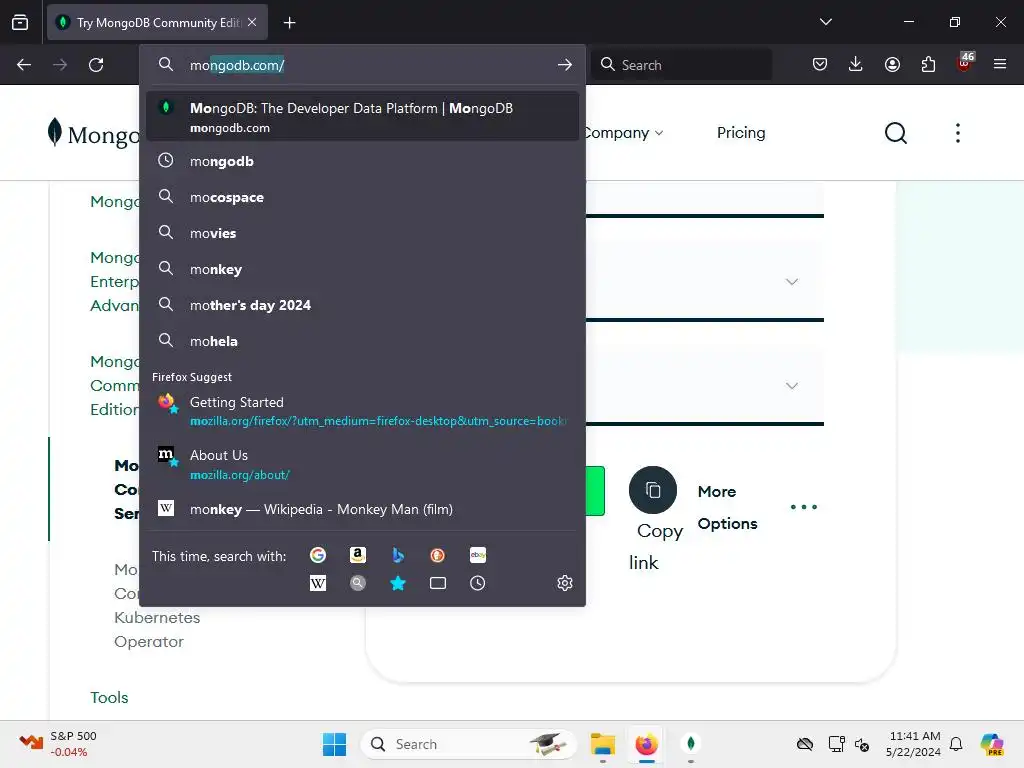1024x768 pixels.
Task: Open the notifications bell in tray
Action: pos(956,744)
